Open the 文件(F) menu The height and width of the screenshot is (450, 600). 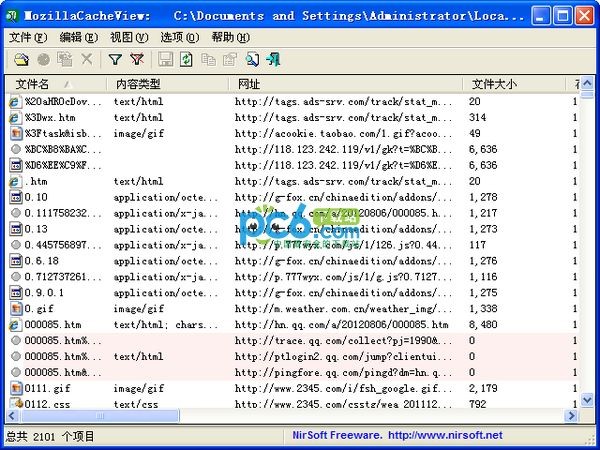coord(28,37)
